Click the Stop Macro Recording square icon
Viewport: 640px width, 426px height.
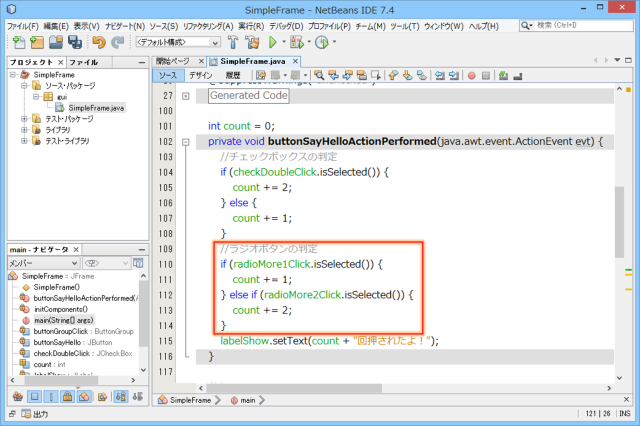(486, 75)
